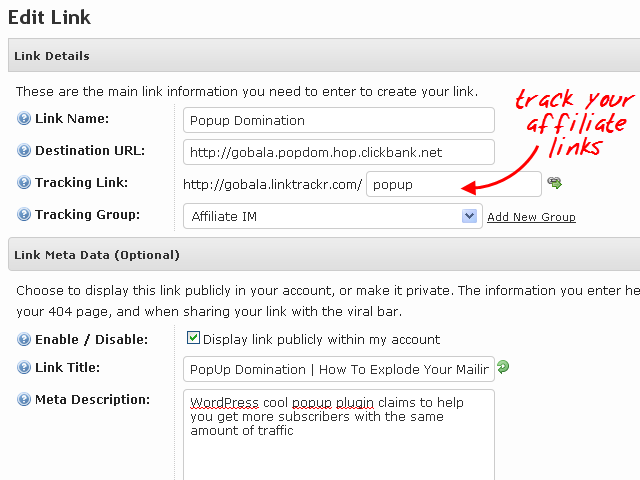The image size is (640, 480).
Task: Click the Tracking Group: label
Action: pyautogui.click(x=87, y=214)
